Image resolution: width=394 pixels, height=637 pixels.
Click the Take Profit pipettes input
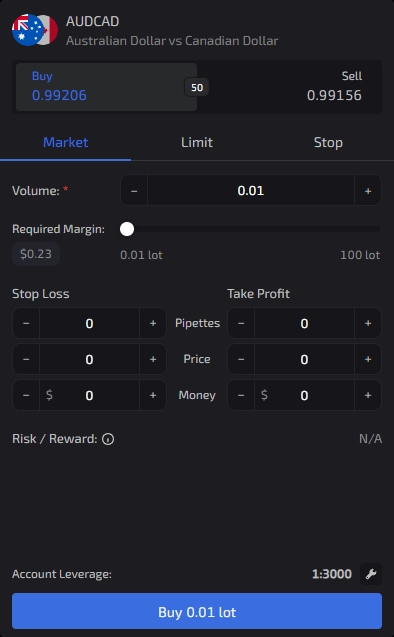(x=304, y=323)
